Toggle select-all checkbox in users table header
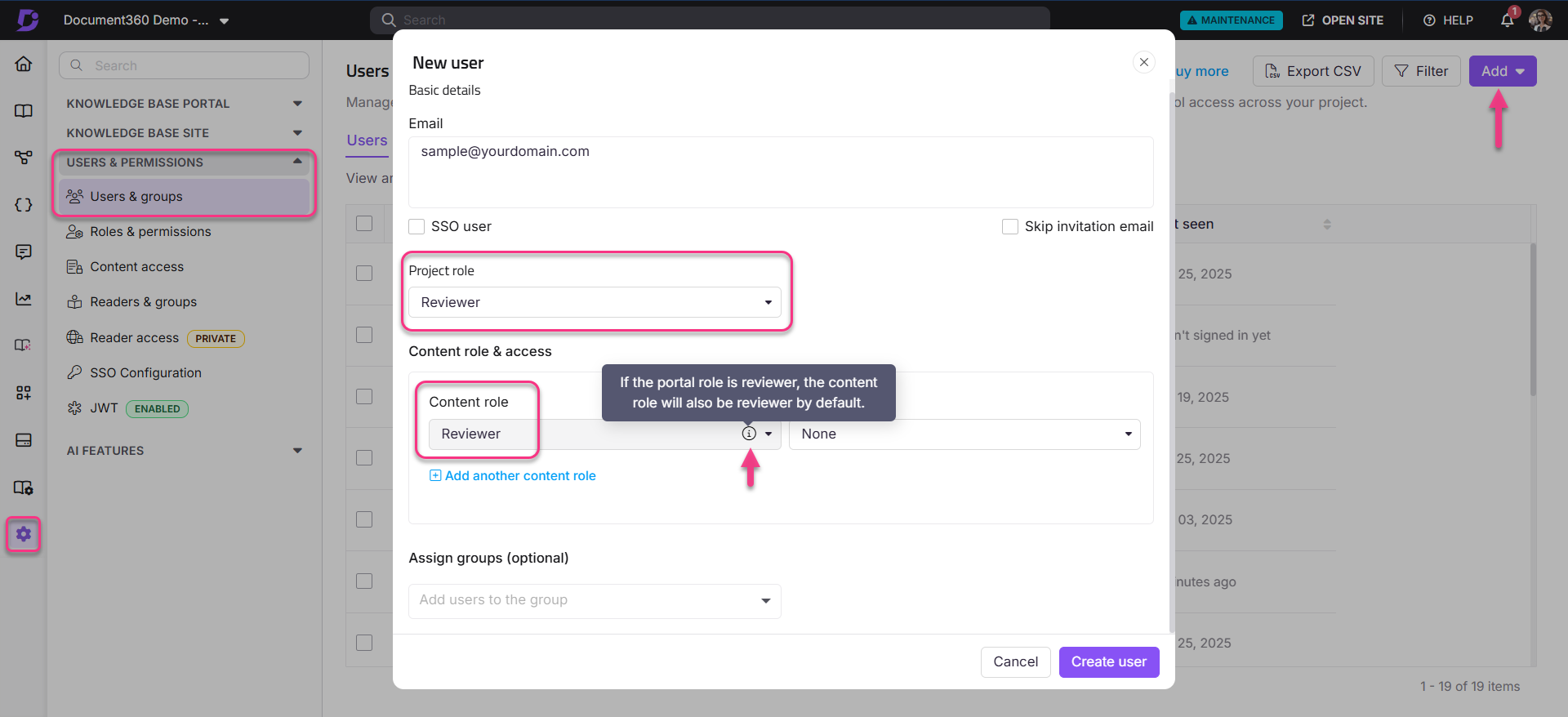 (364, 224)
